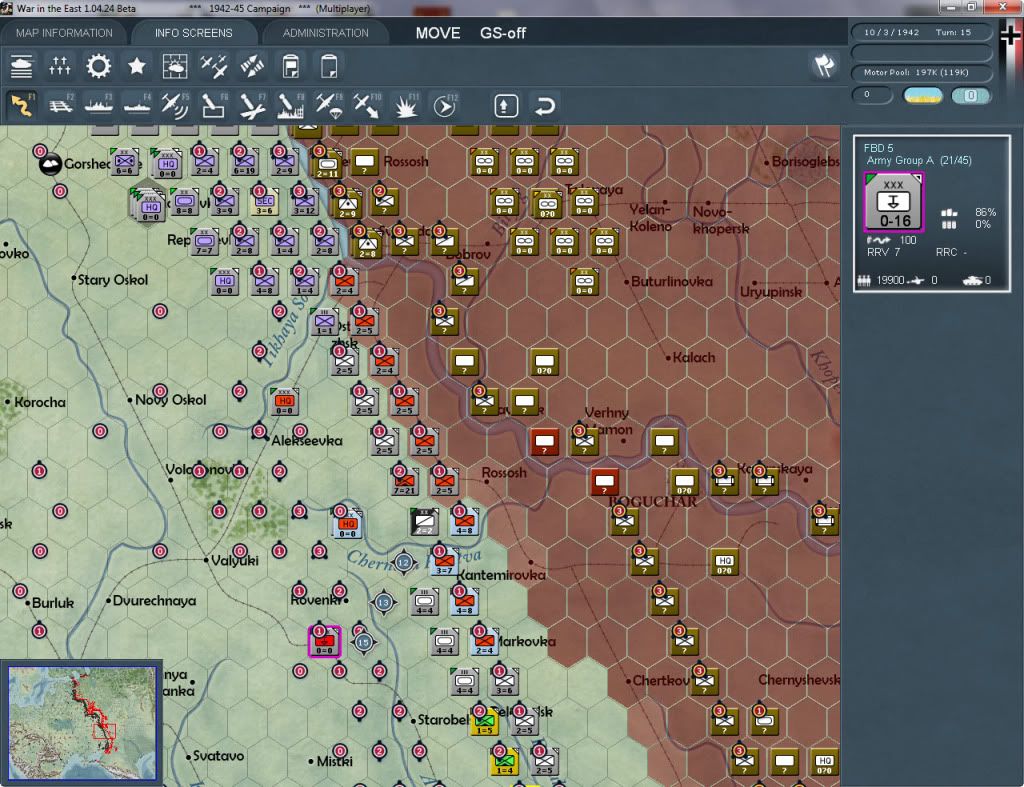The height and width of the screenshot is (787, 1024).
Task: Click the 19900 men count
Action: coord(890,280)
